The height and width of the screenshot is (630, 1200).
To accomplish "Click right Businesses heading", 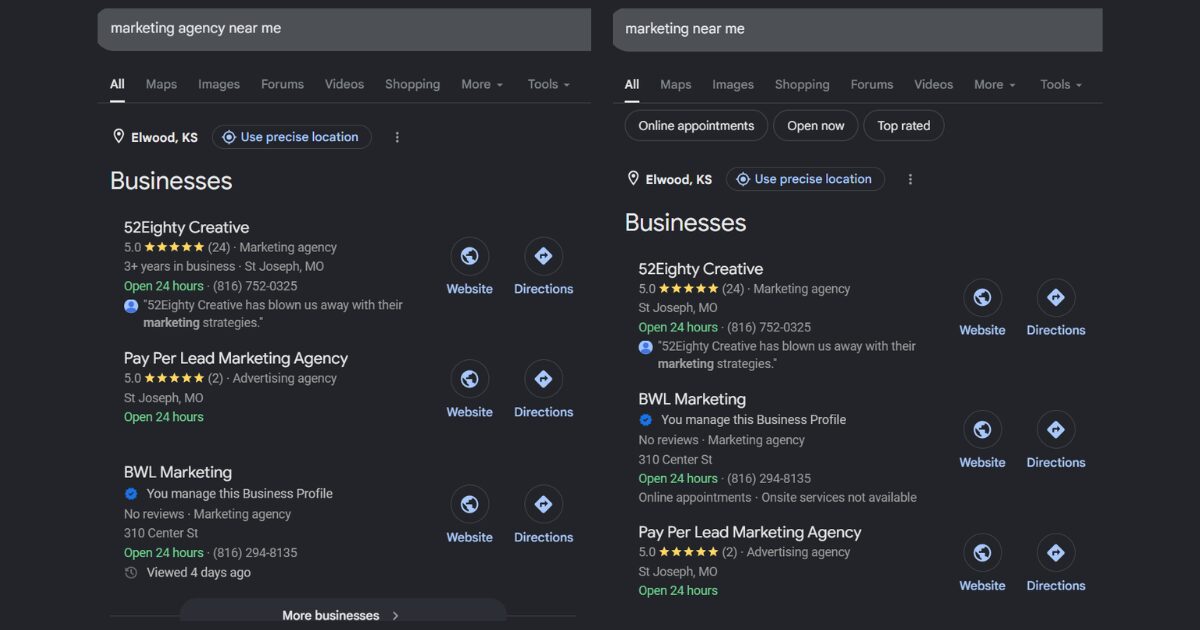I will 686,223.
